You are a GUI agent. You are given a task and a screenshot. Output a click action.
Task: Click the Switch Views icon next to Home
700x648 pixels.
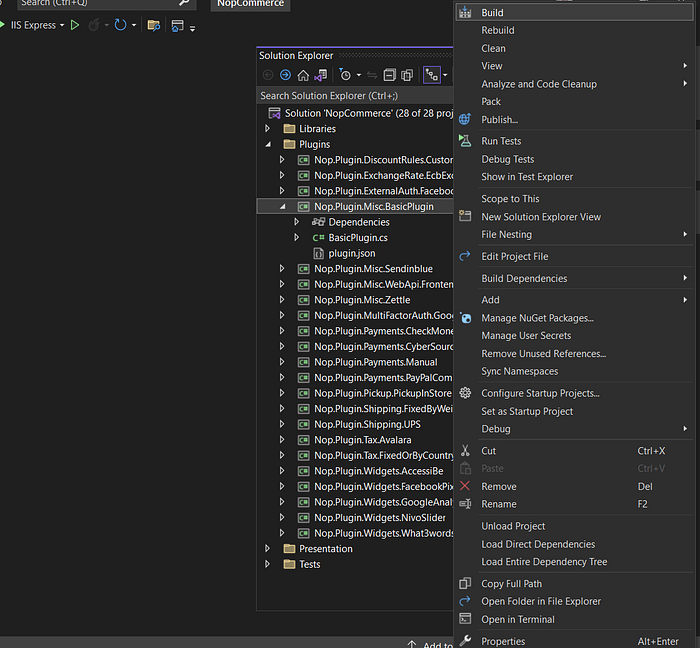[x=321, y=75]
